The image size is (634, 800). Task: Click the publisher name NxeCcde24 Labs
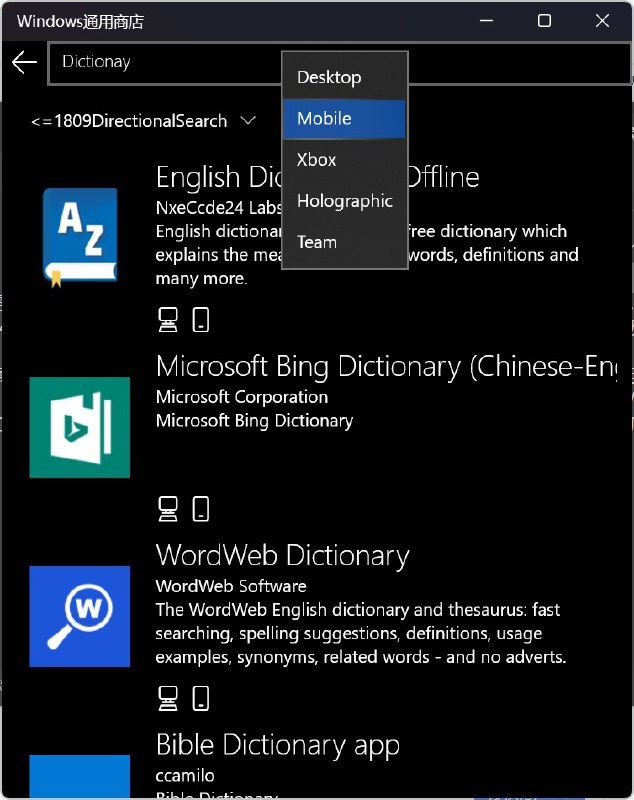click(219, 208)
